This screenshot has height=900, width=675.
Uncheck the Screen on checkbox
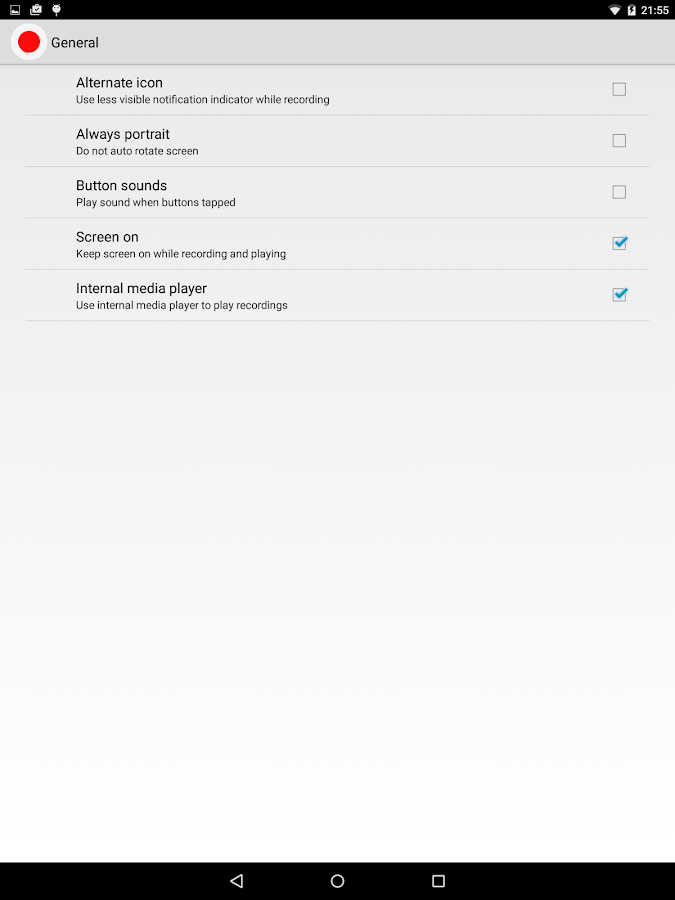click(x=619, y=243)
